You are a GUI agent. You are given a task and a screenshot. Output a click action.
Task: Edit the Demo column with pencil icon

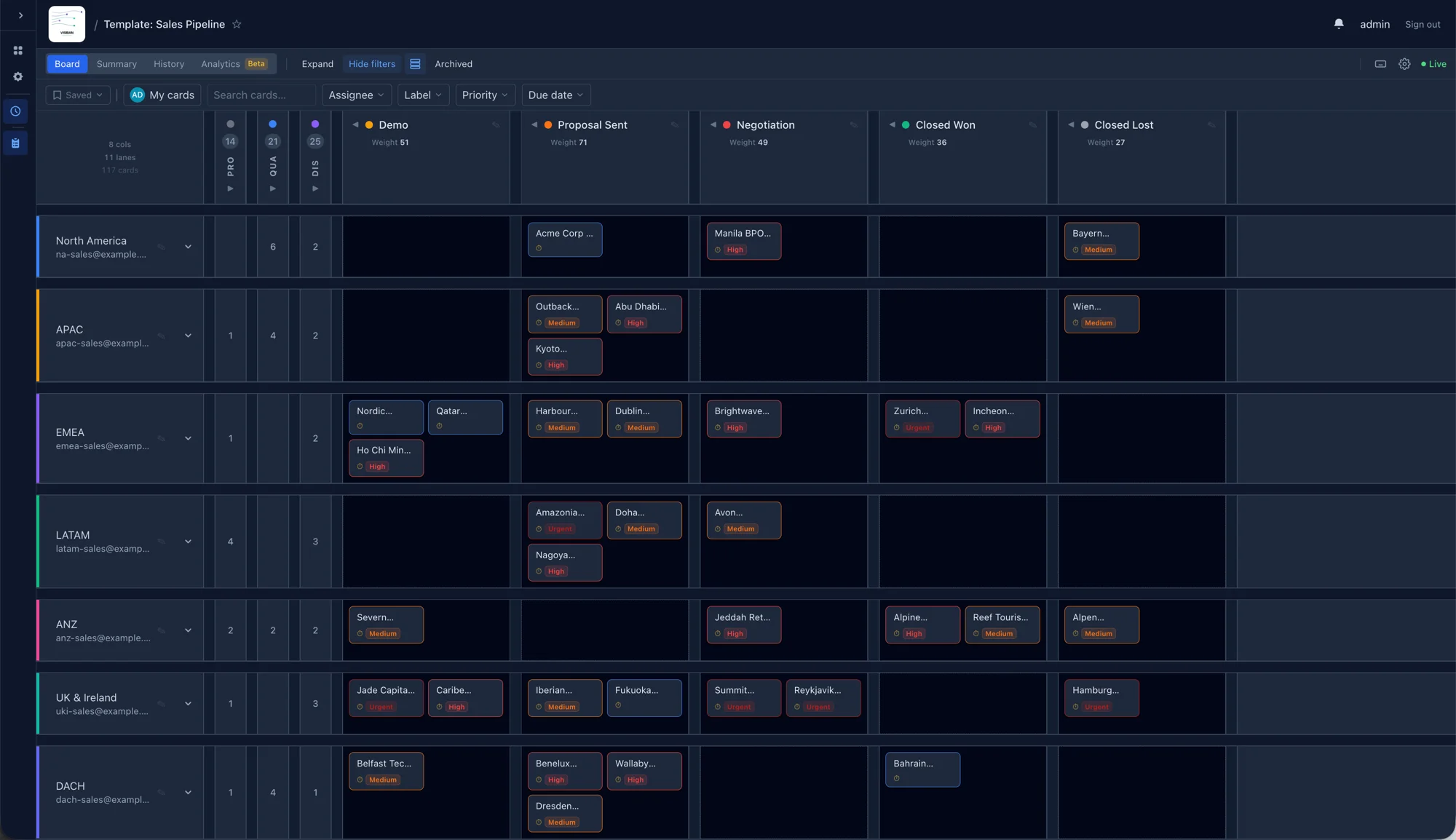(x=496, y=125)
